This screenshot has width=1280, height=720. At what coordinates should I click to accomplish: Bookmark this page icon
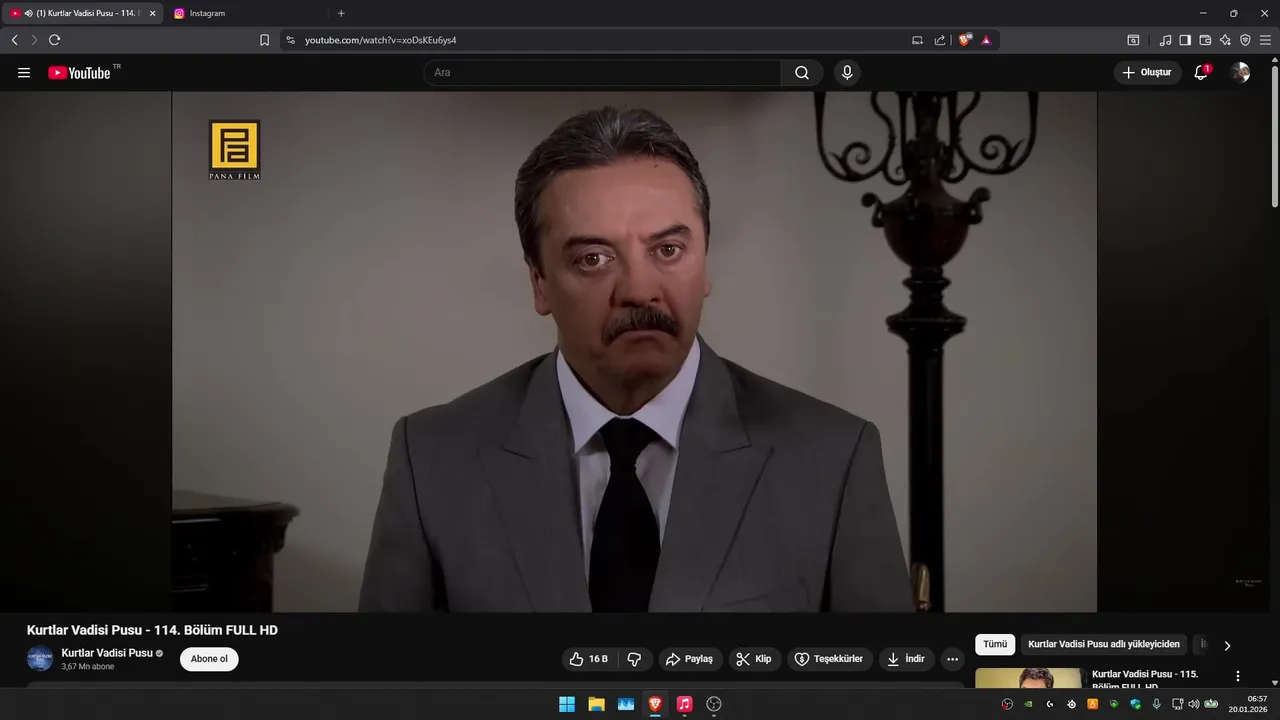coord(265,40)
